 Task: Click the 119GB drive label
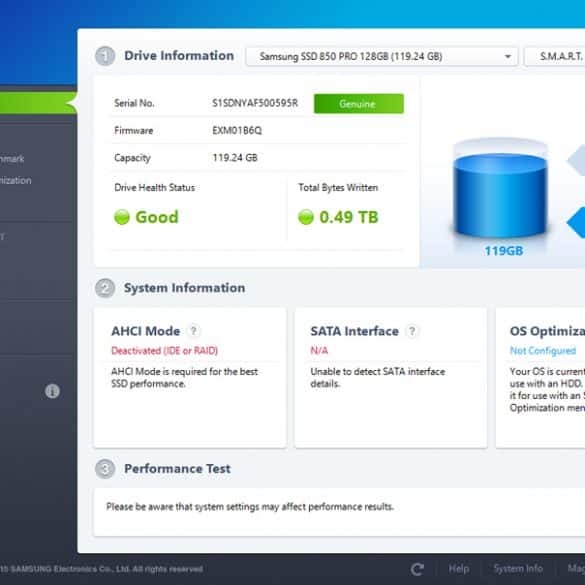point(504,251)
